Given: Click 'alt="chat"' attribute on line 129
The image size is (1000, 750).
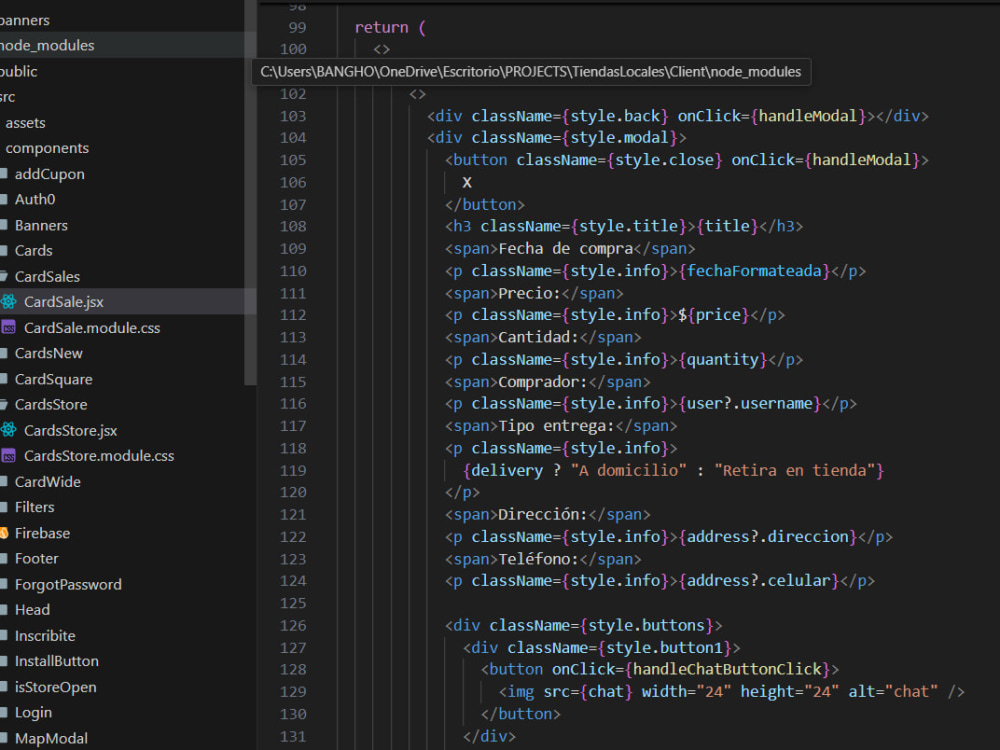Looking at the screenshot, I should pyautogui.click(x=893, y=692).
